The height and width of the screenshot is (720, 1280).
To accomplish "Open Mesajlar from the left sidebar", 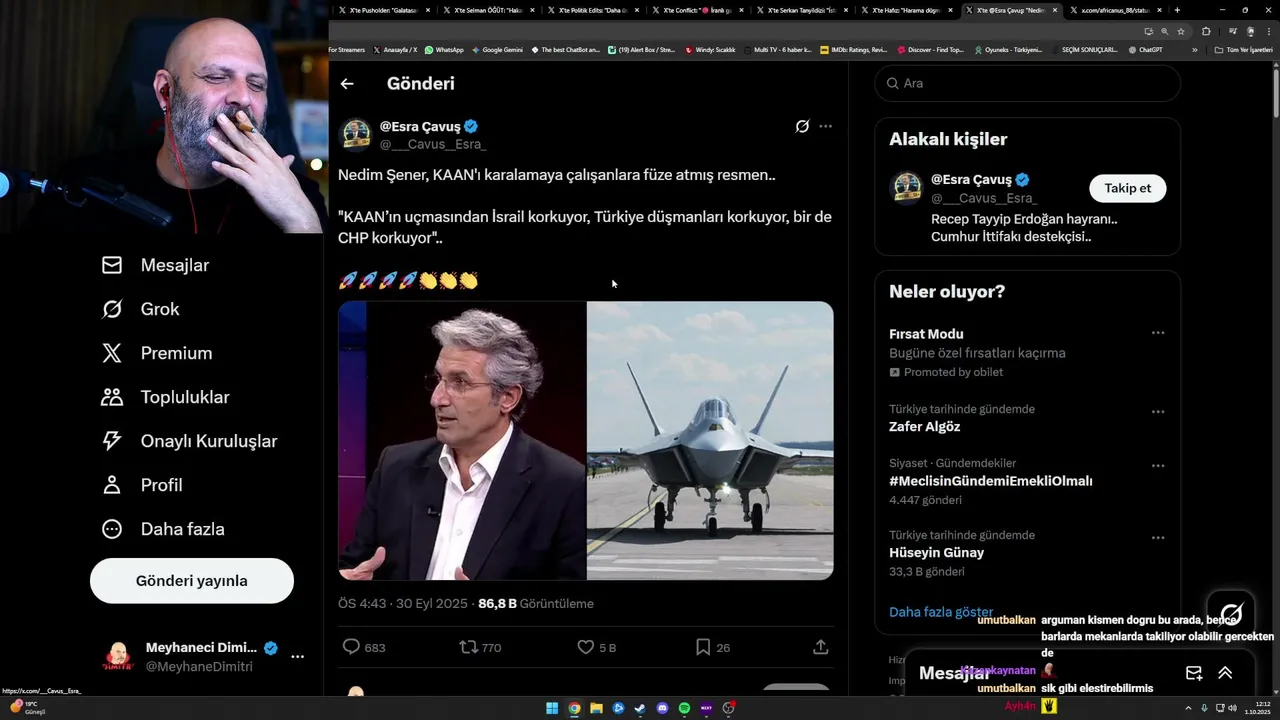I will [x=155, y=265].
